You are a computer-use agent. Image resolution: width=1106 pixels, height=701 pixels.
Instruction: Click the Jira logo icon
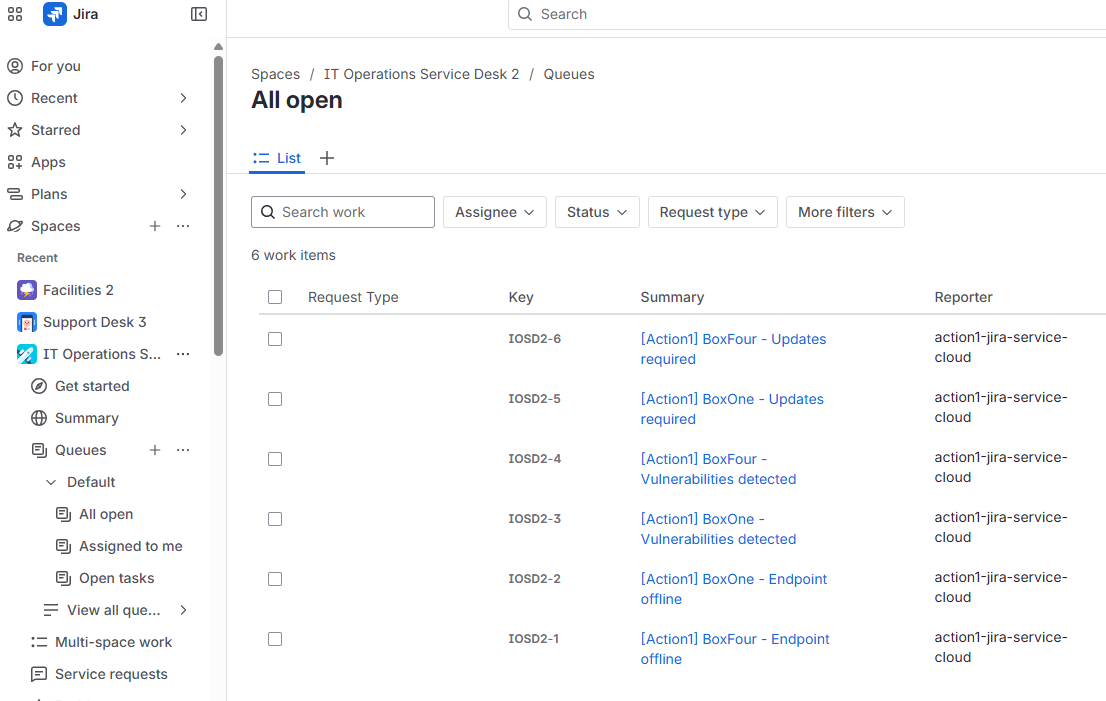pos(55,14)
